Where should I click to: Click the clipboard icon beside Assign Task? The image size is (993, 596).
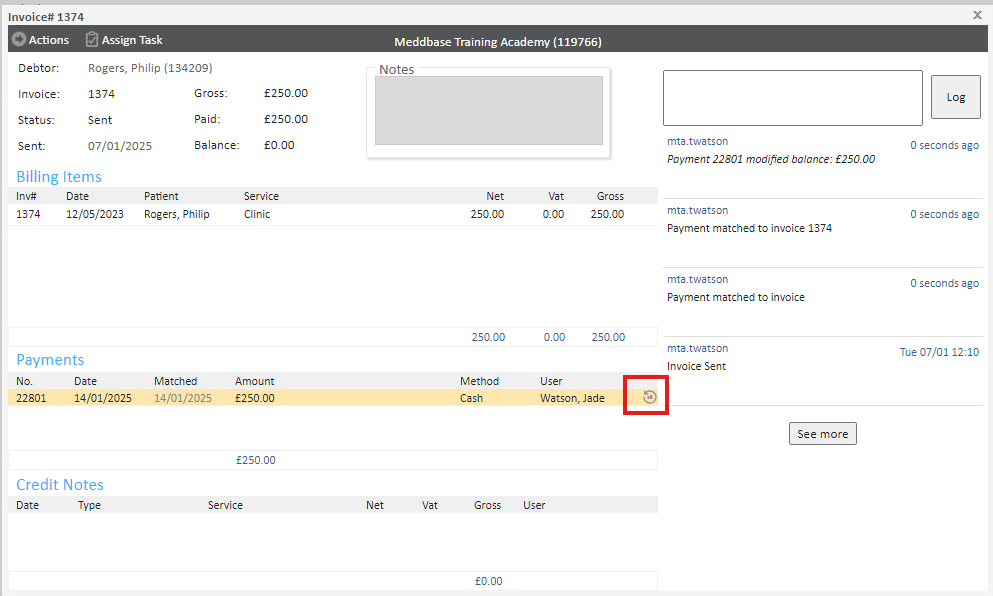pos(92,40)
